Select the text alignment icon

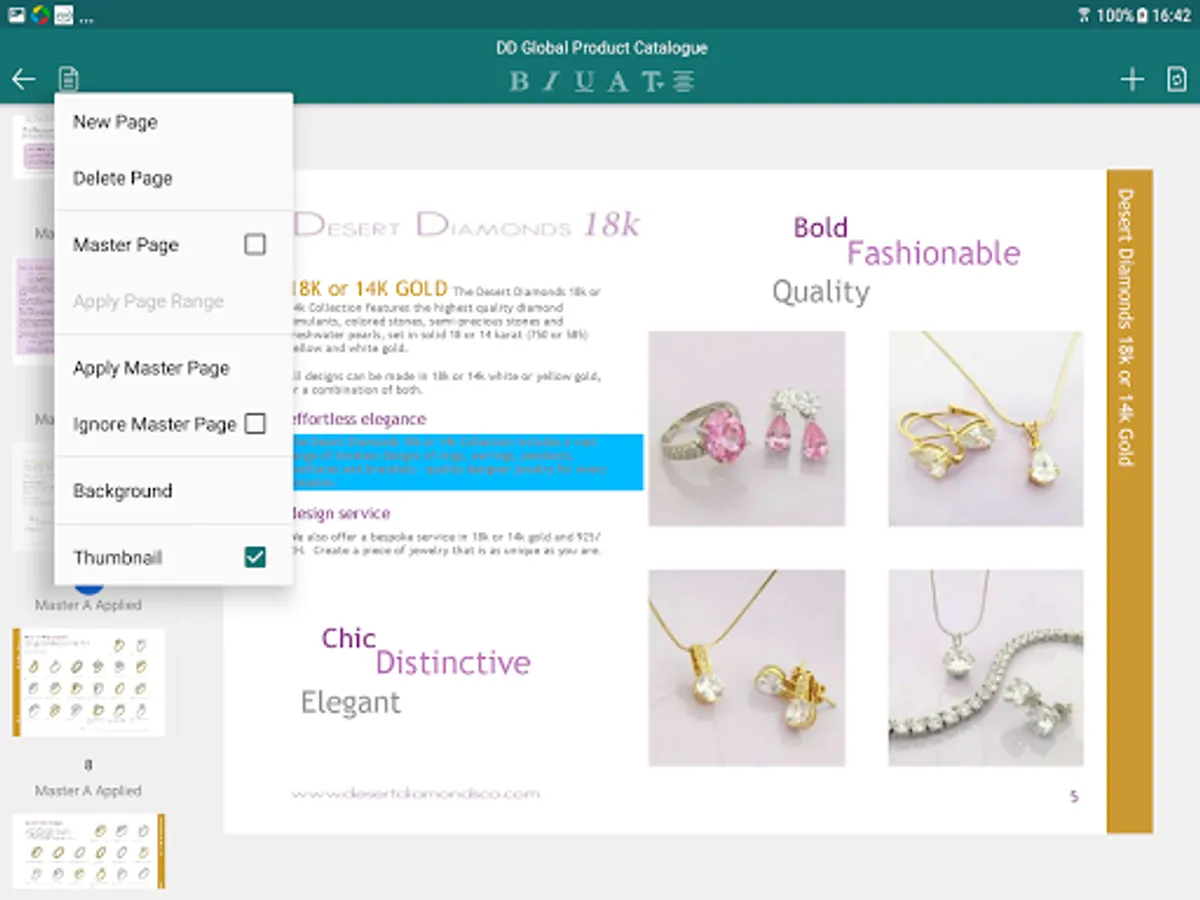(x=683, y=82)
